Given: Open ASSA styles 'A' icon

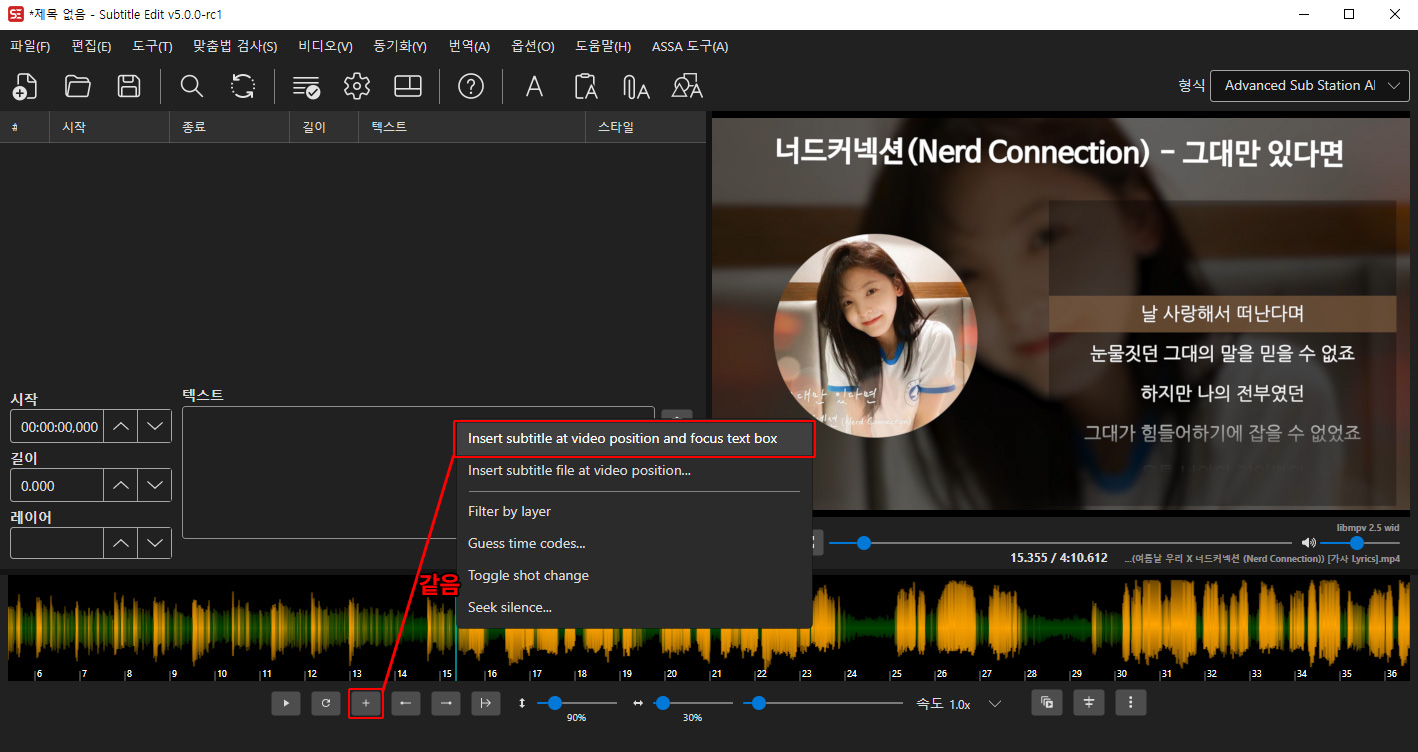Looking at the screenshot, I should [534, 86].
